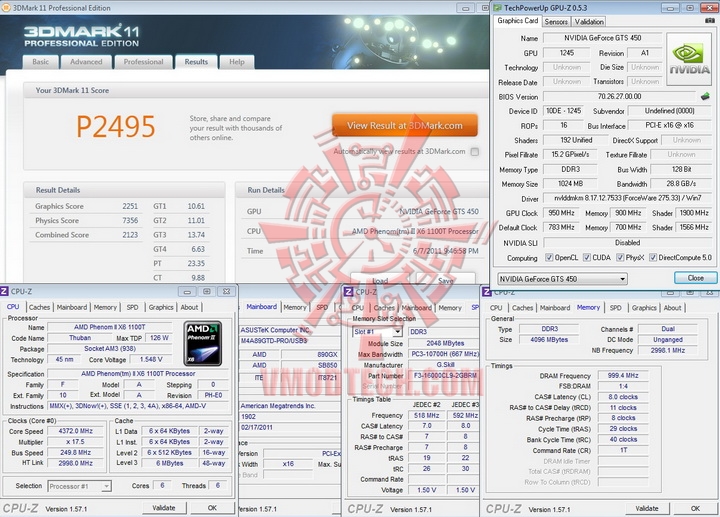
Task: Select the Graphics Card tab in GPU-Z
Action: pyautogui.click(x=518, y=21)
